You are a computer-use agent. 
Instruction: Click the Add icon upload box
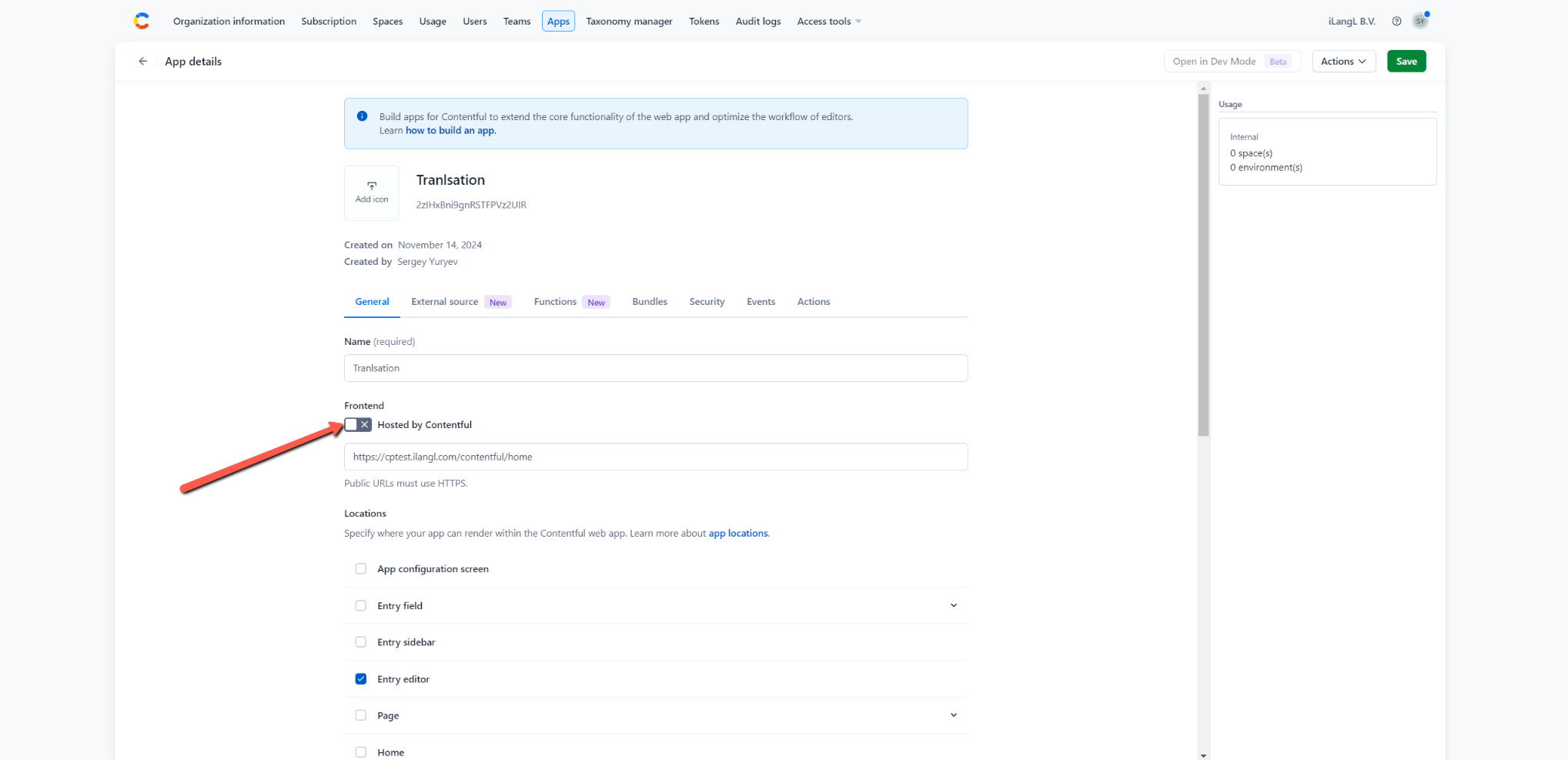click(x=372, y=193)
